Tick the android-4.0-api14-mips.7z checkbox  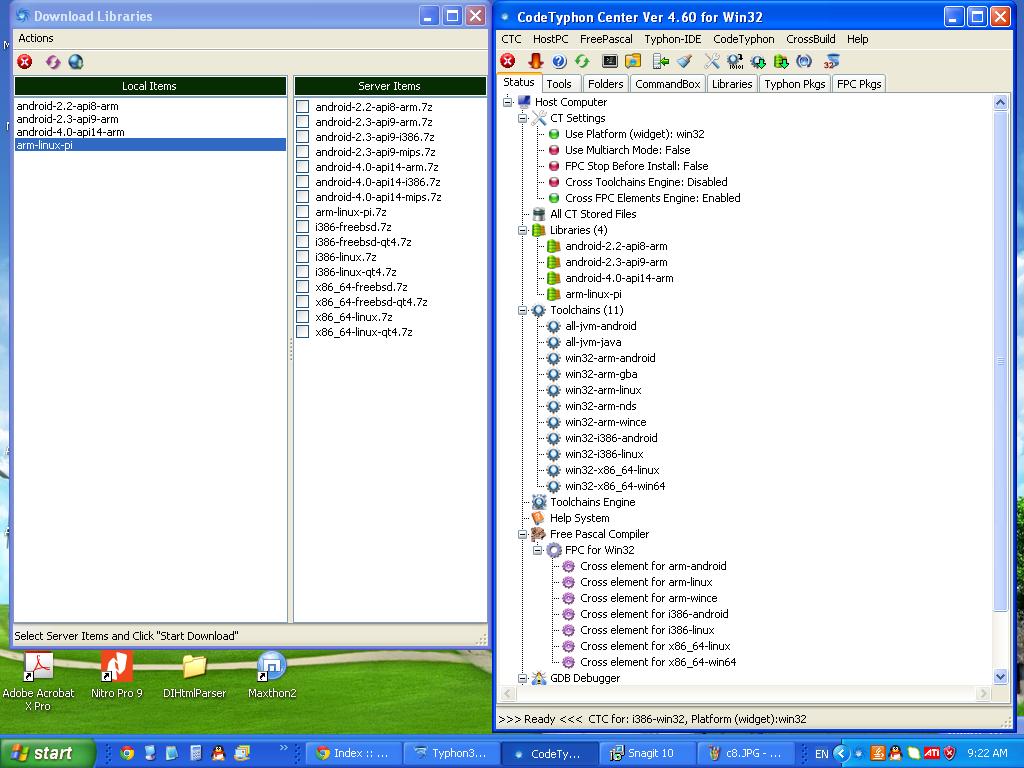pos(302,197)
